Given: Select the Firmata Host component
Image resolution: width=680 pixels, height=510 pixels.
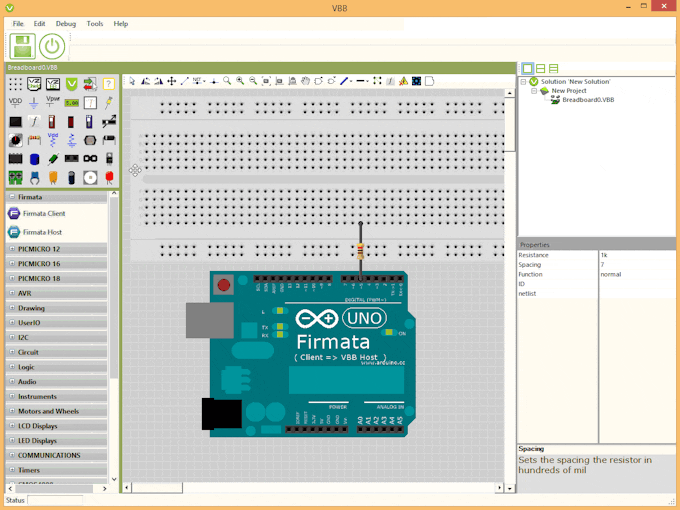Looking at the screenshot, I should tap(41, 232).
